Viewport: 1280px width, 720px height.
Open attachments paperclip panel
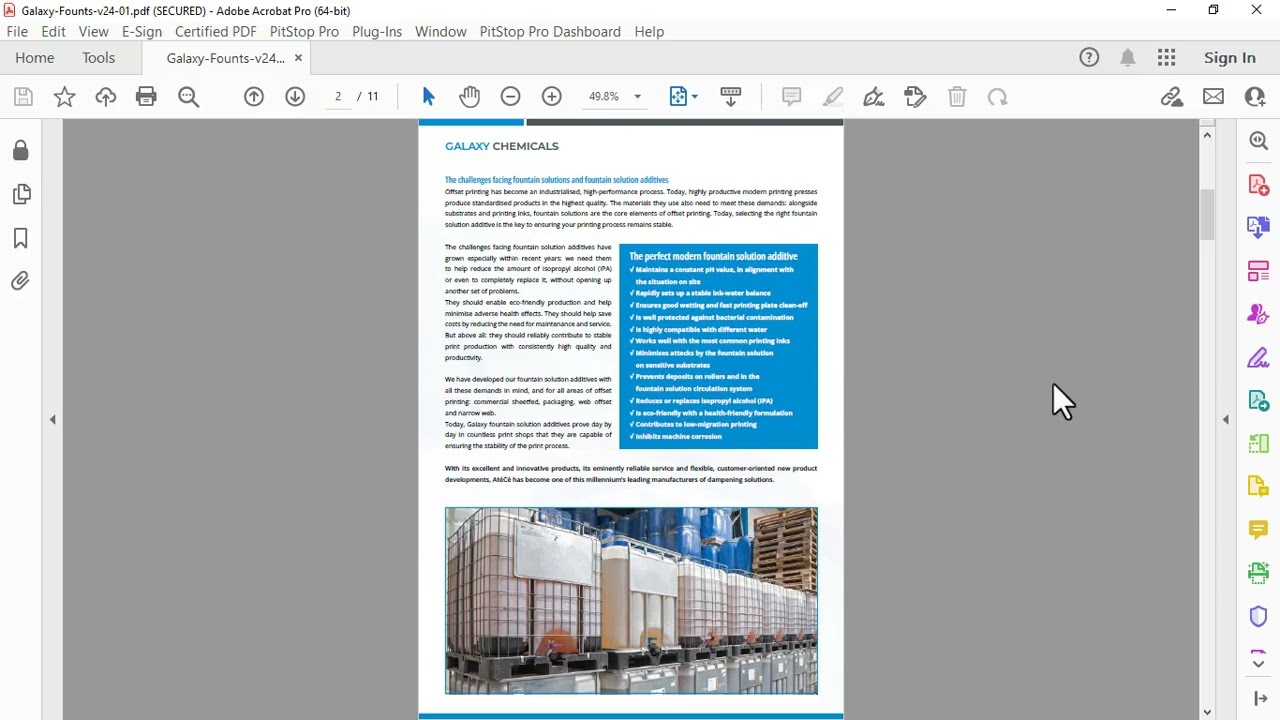[21, 281]
